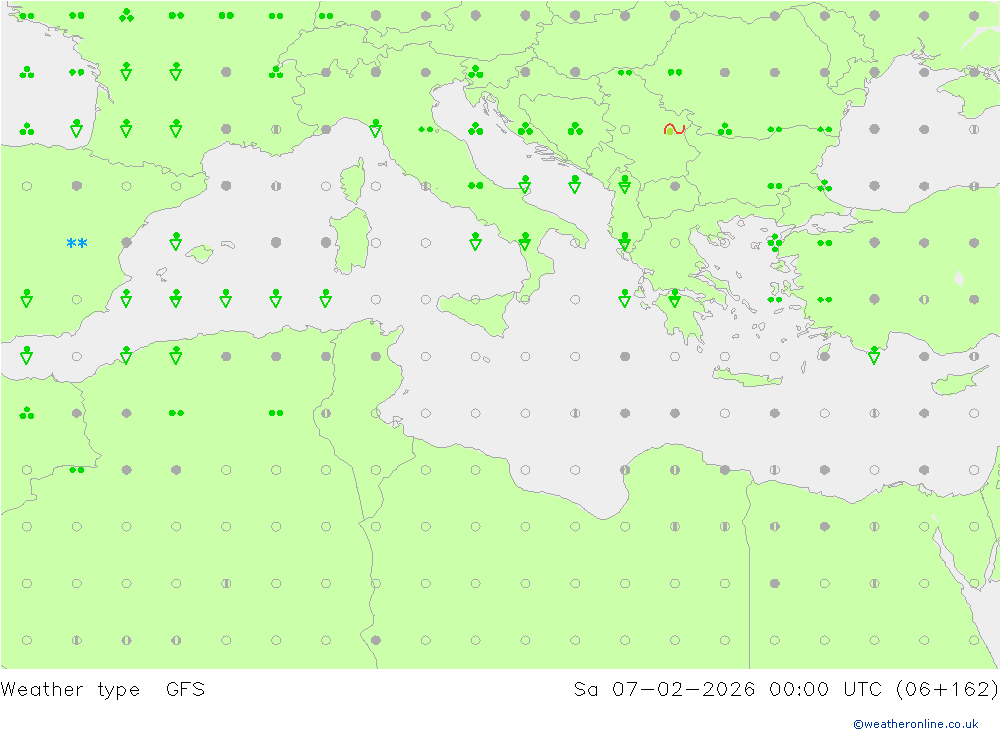
Task: Click the '(06+162)' forecast run label
Action: point(947,690)
